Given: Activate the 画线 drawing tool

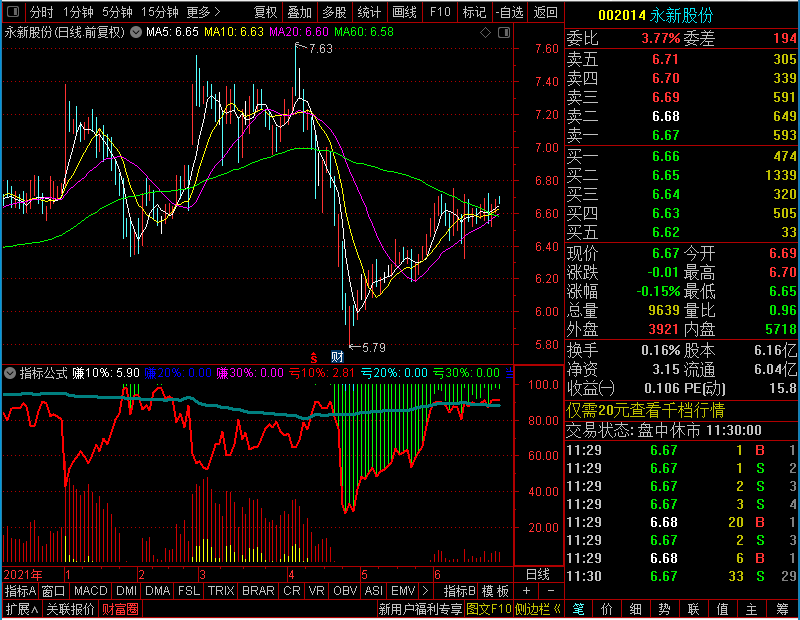Looking at the screenshot, I should pyautogui.click(x=404, y=12).
